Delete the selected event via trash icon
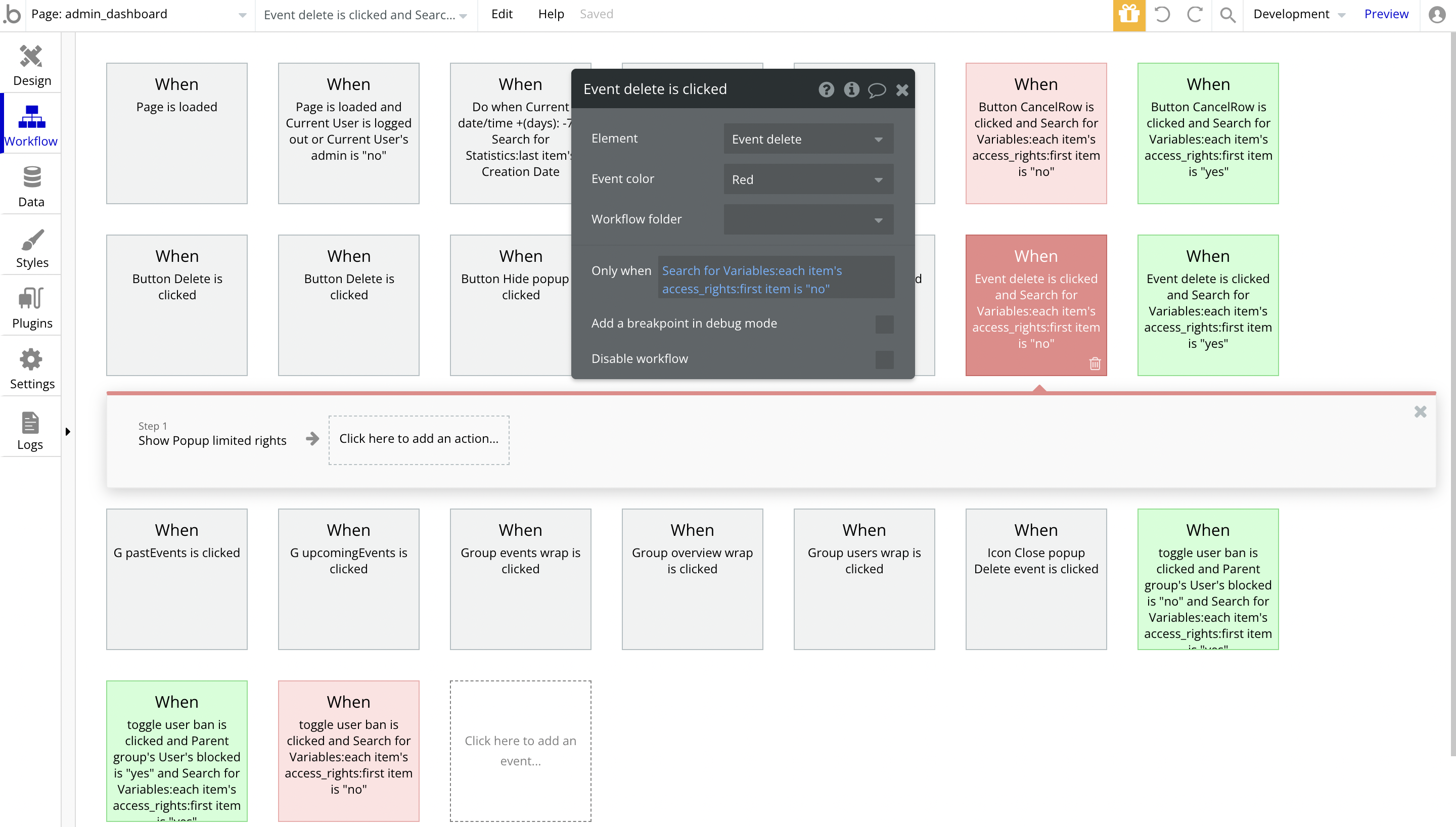Screen dimensions: 1456x827 coord(1095,363)
